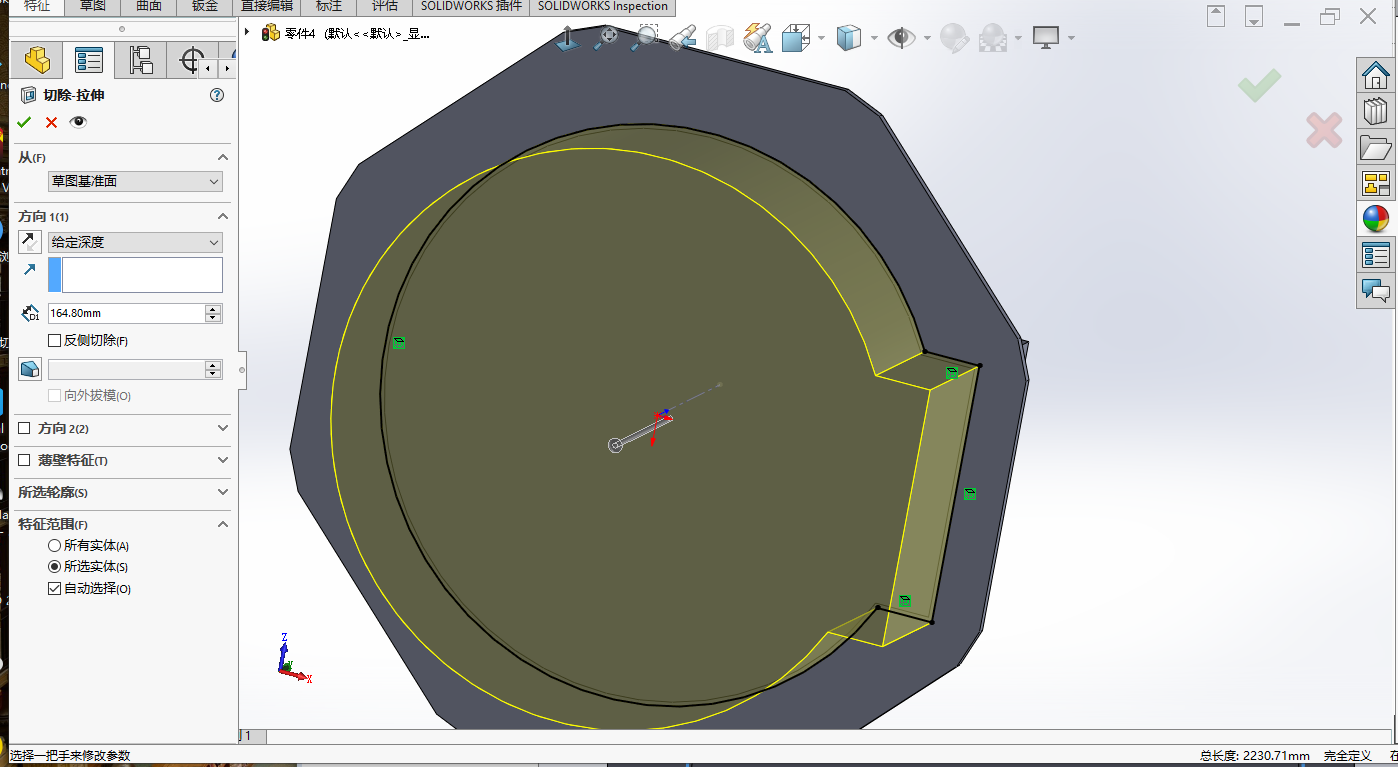Click the Display Style cube icon
1398x767 pixels.
[848, 38]
